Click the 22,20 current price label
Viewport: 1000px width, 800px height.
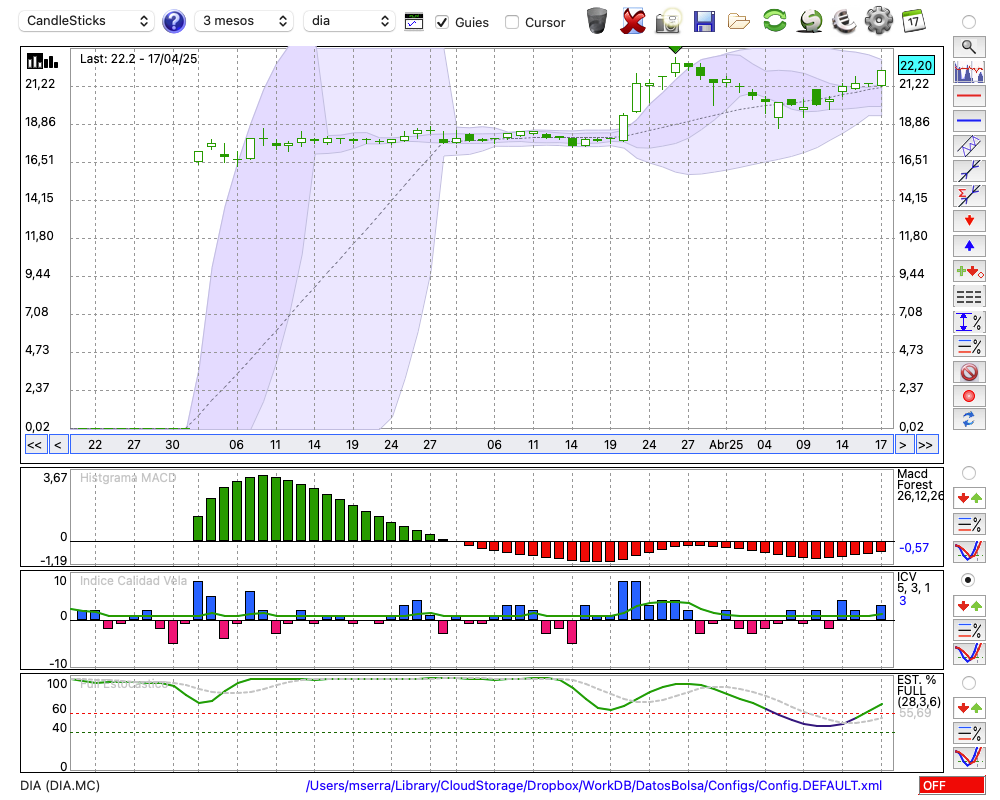(916, 65)
